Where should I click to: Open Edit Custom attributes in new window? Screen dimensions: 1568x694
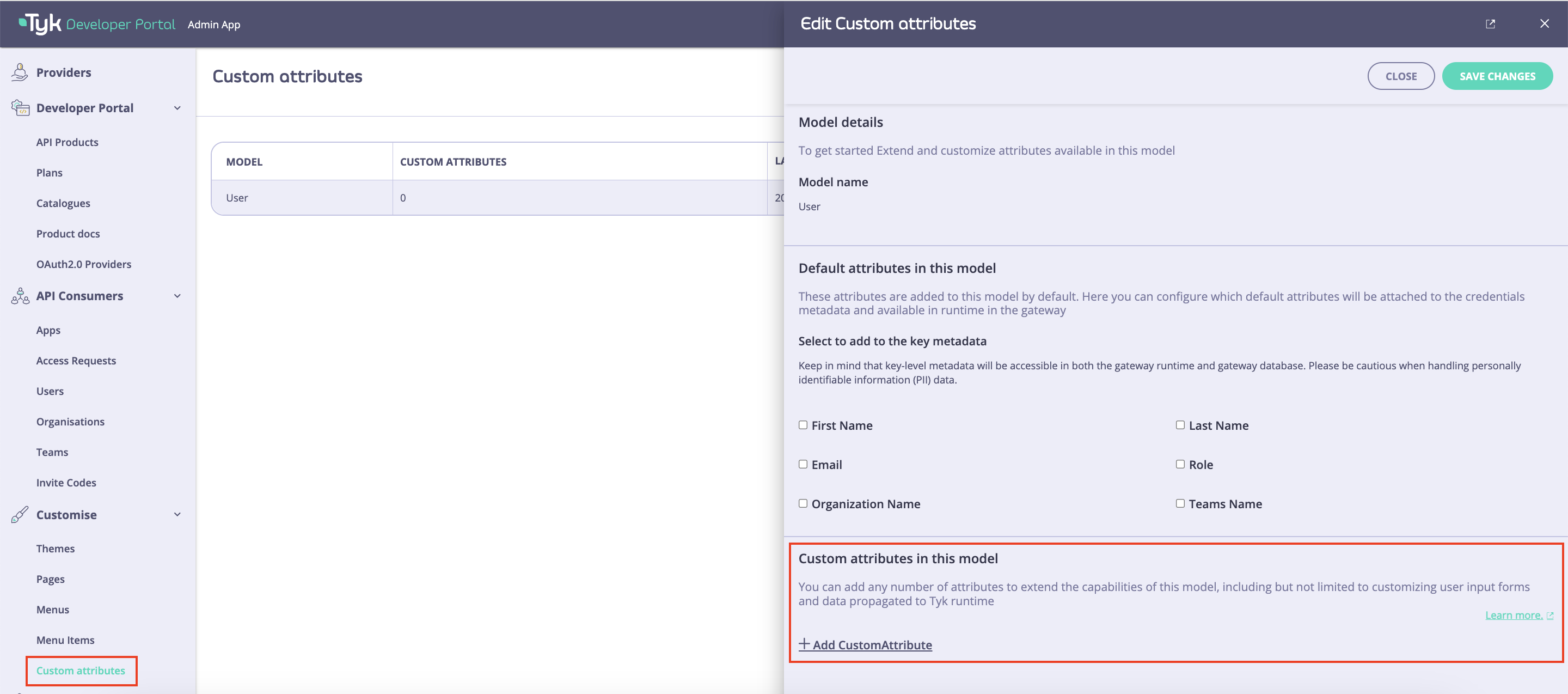coord(1490,23)
